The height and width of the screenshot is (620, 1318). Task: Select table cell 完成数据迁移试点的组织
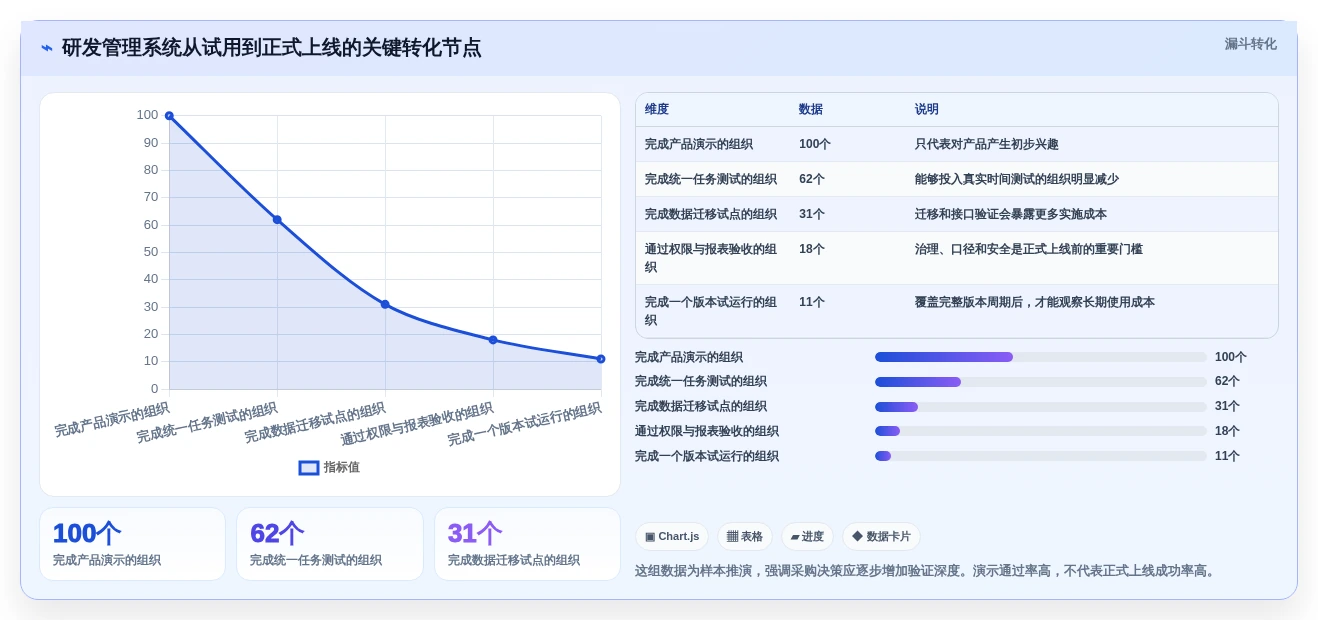[711, 214]
